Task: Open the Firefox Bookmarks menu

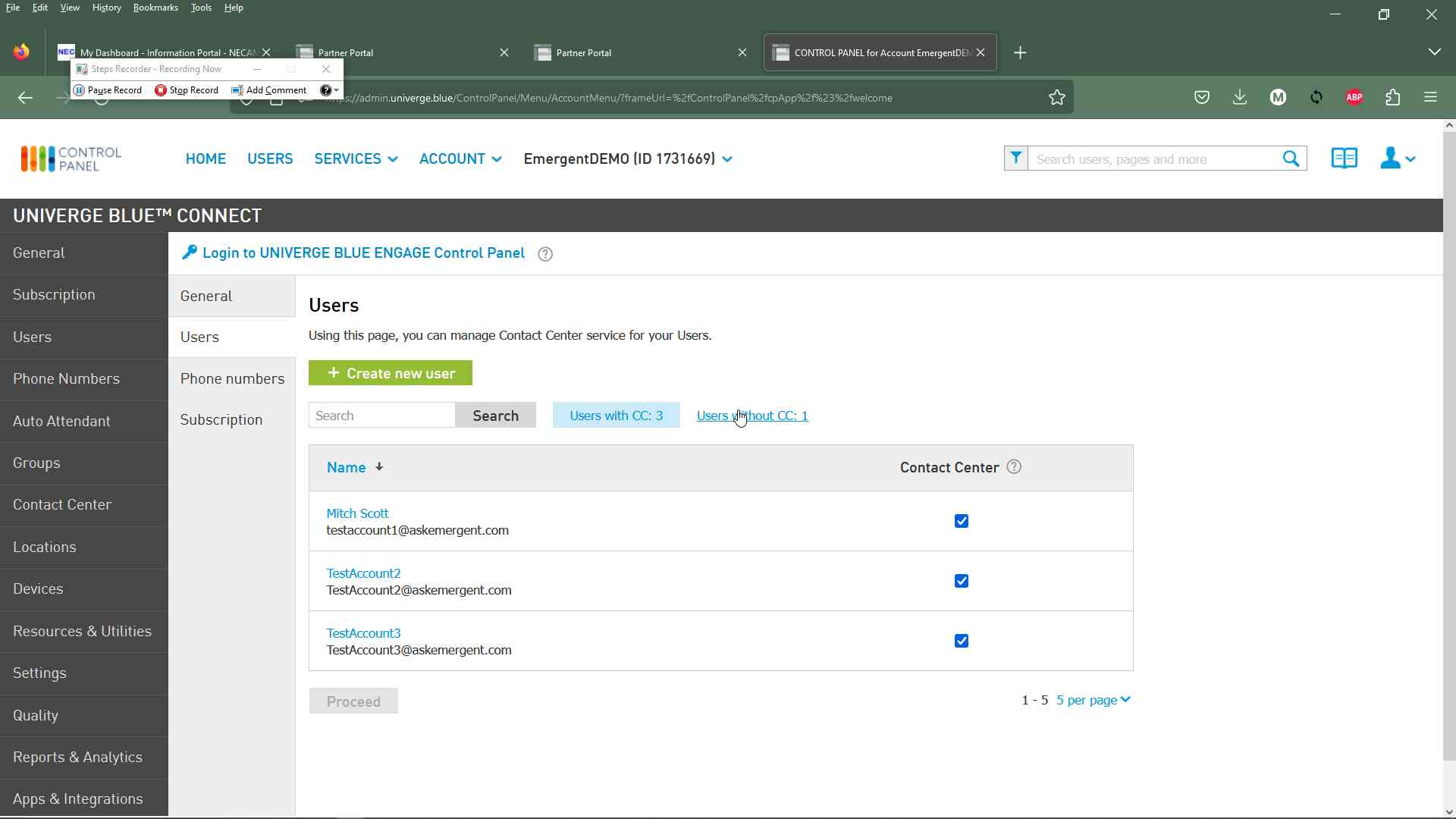Action: (155, 8)
